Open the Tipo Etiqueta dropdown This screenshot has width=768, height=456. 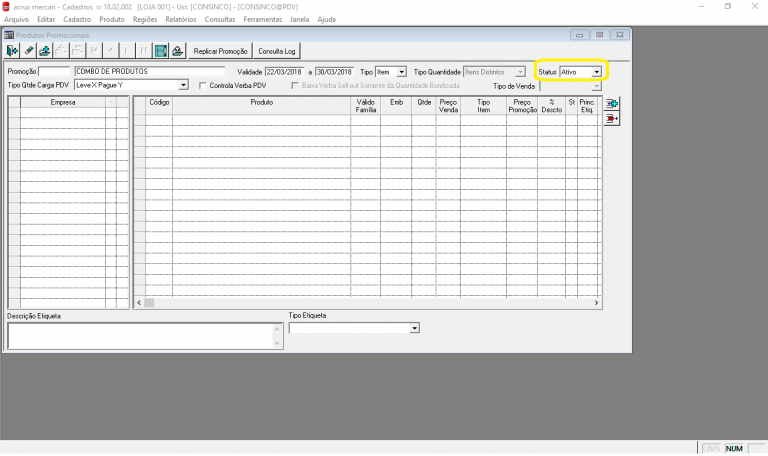click(414, 328)
